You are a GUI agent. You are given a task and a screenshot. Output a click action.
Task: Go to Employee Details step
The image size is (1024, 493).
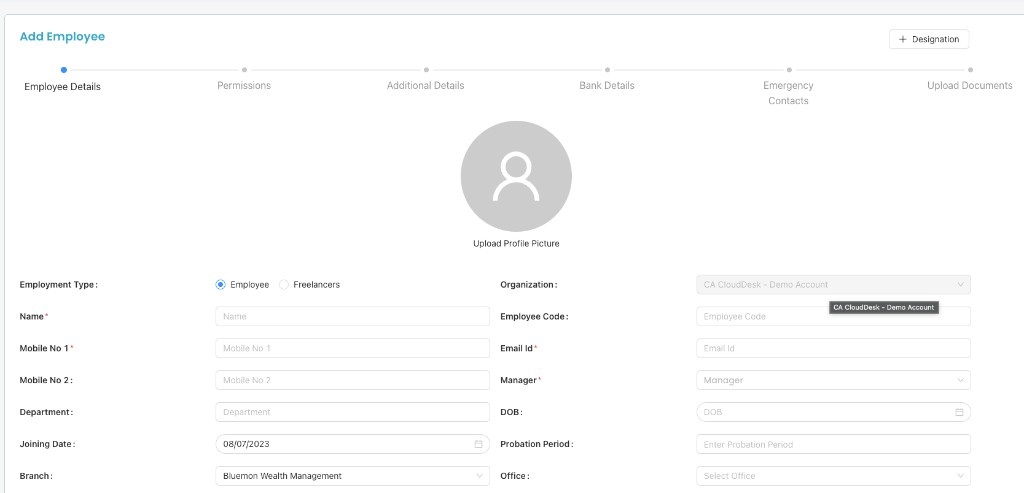(x=63, y=86)
